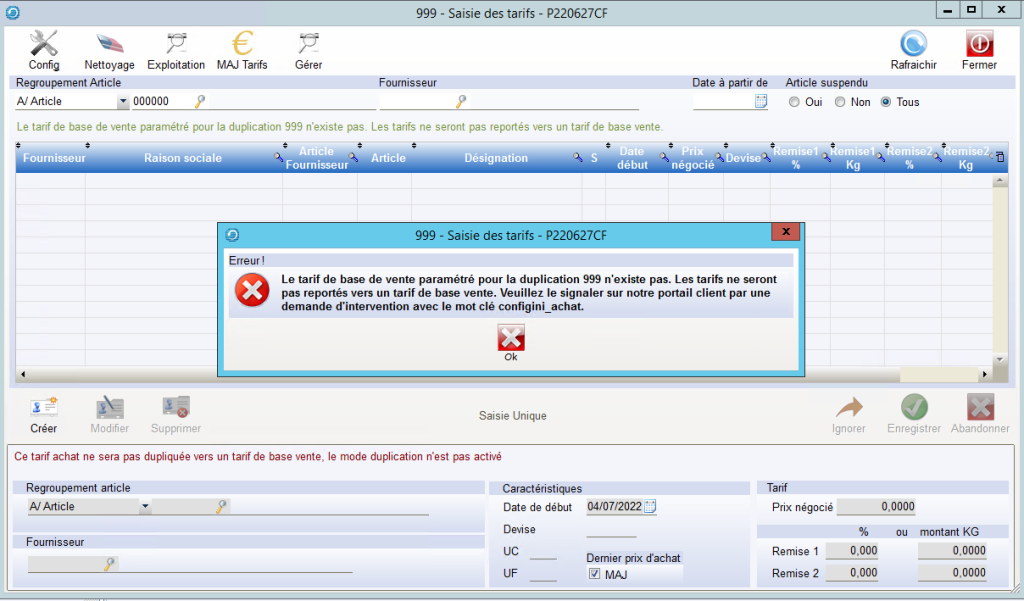Open the Config tools icon
1024x601 pixels.
coord(44,44)
